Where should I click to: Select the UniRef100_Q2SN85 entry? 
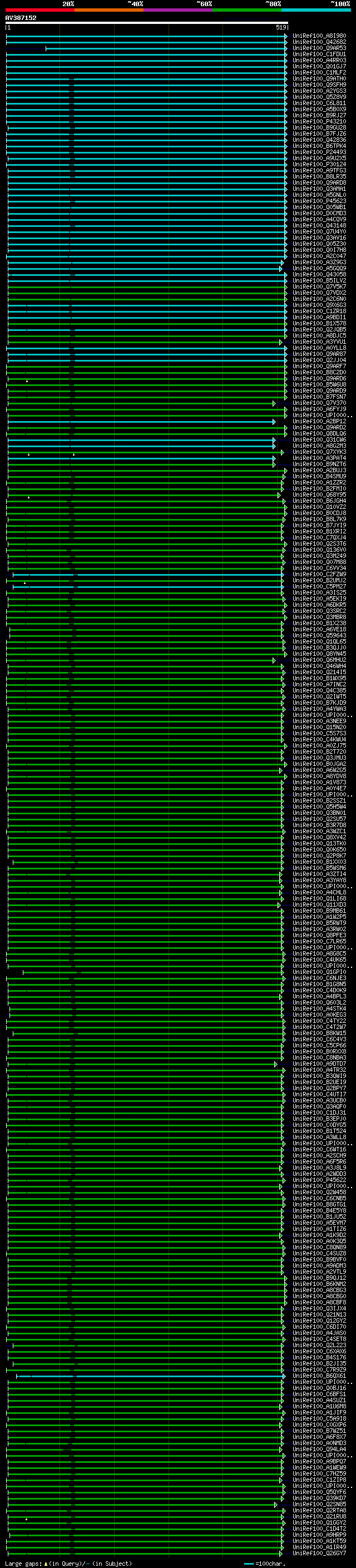pos(319,1504)
